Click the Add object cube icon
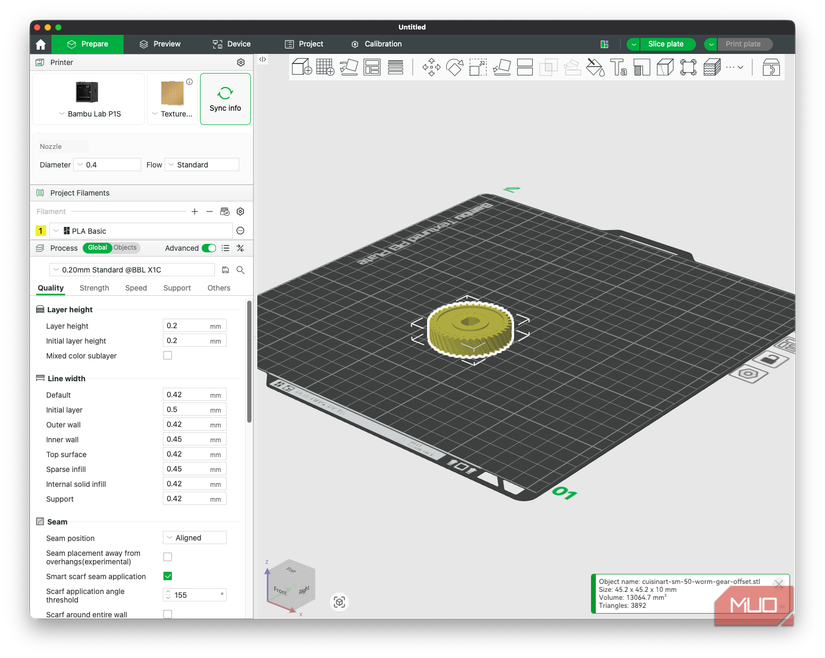This screenshot has height=658, width=825. [301, 67]
